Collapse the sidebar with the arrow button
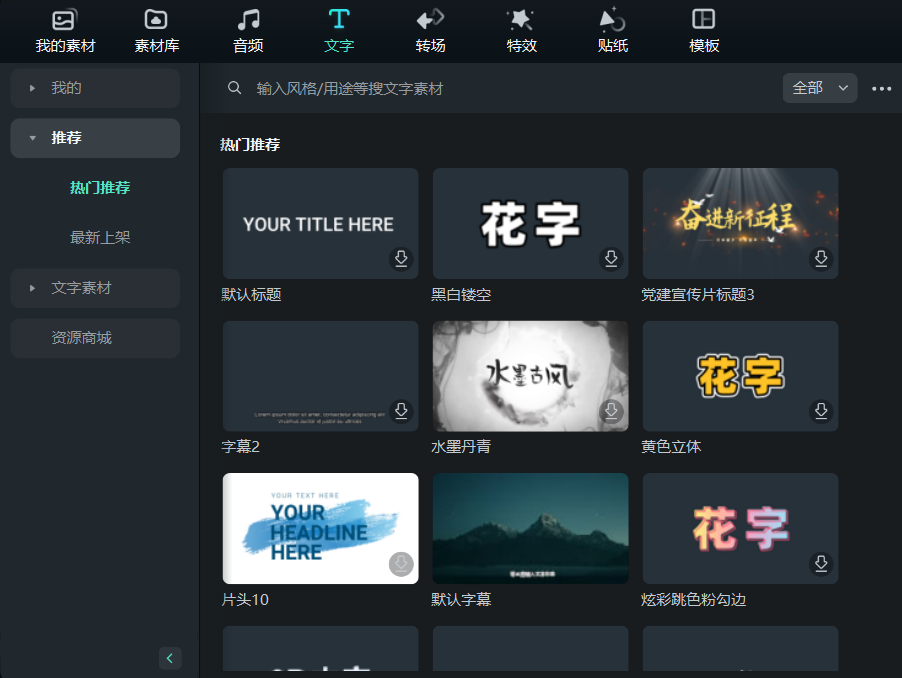Screen dimensions: 902x678 click(170, 658)
